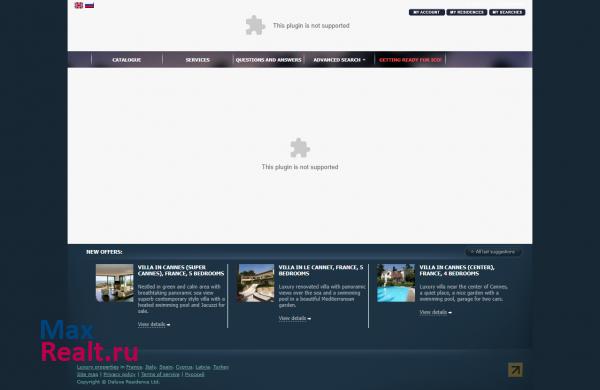The image size is (600, 390).
Task: Open the Spain footer link
Action: (x=166, y=367)
